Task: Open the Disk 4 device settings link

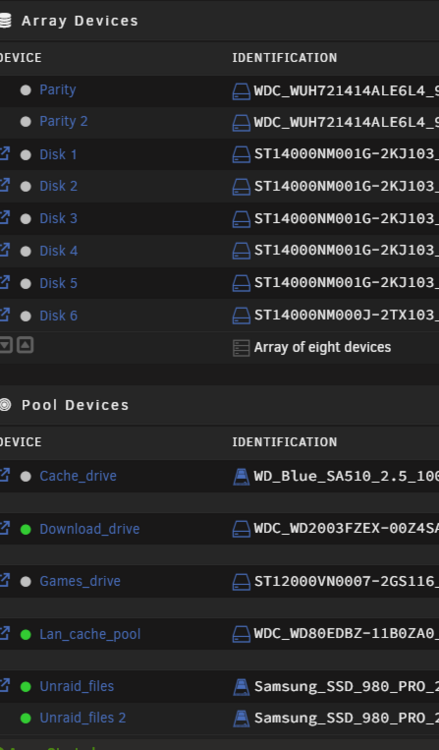Action: pyautogui.click(x=58, y=251)
